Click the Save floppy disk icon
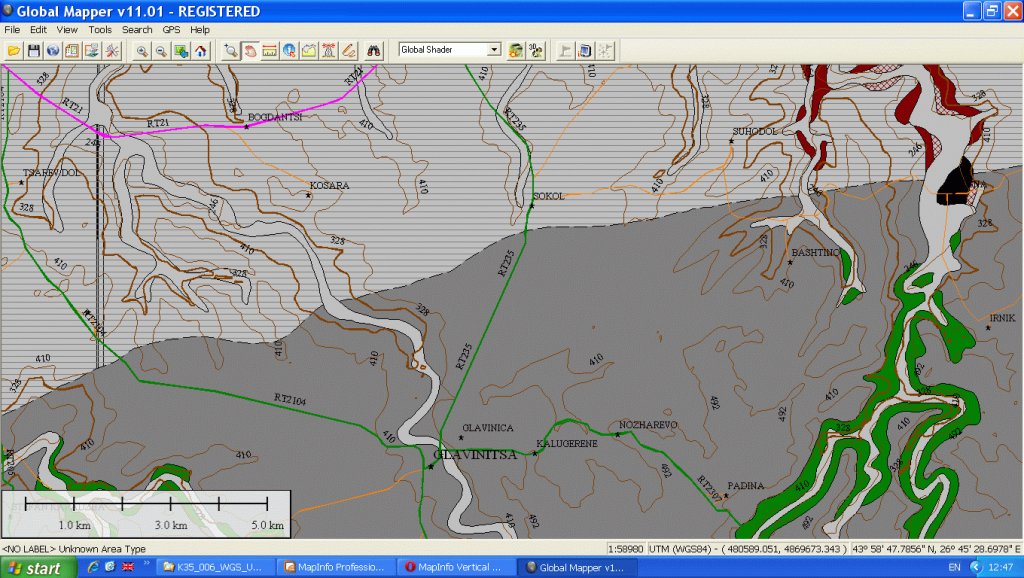 33,50
